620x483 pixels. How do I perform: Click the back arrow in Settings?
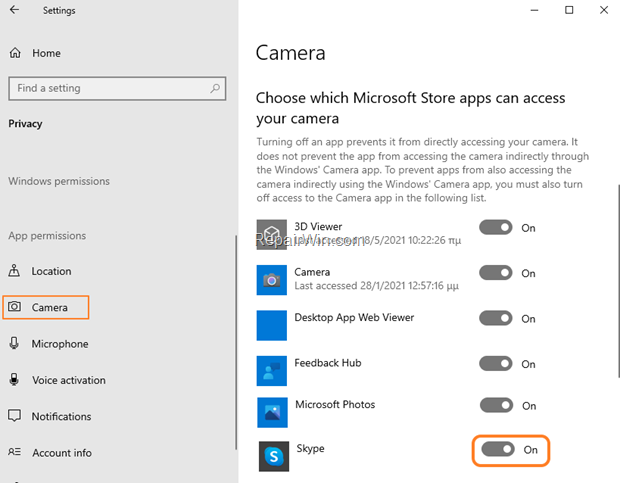[x=14, y=10]
